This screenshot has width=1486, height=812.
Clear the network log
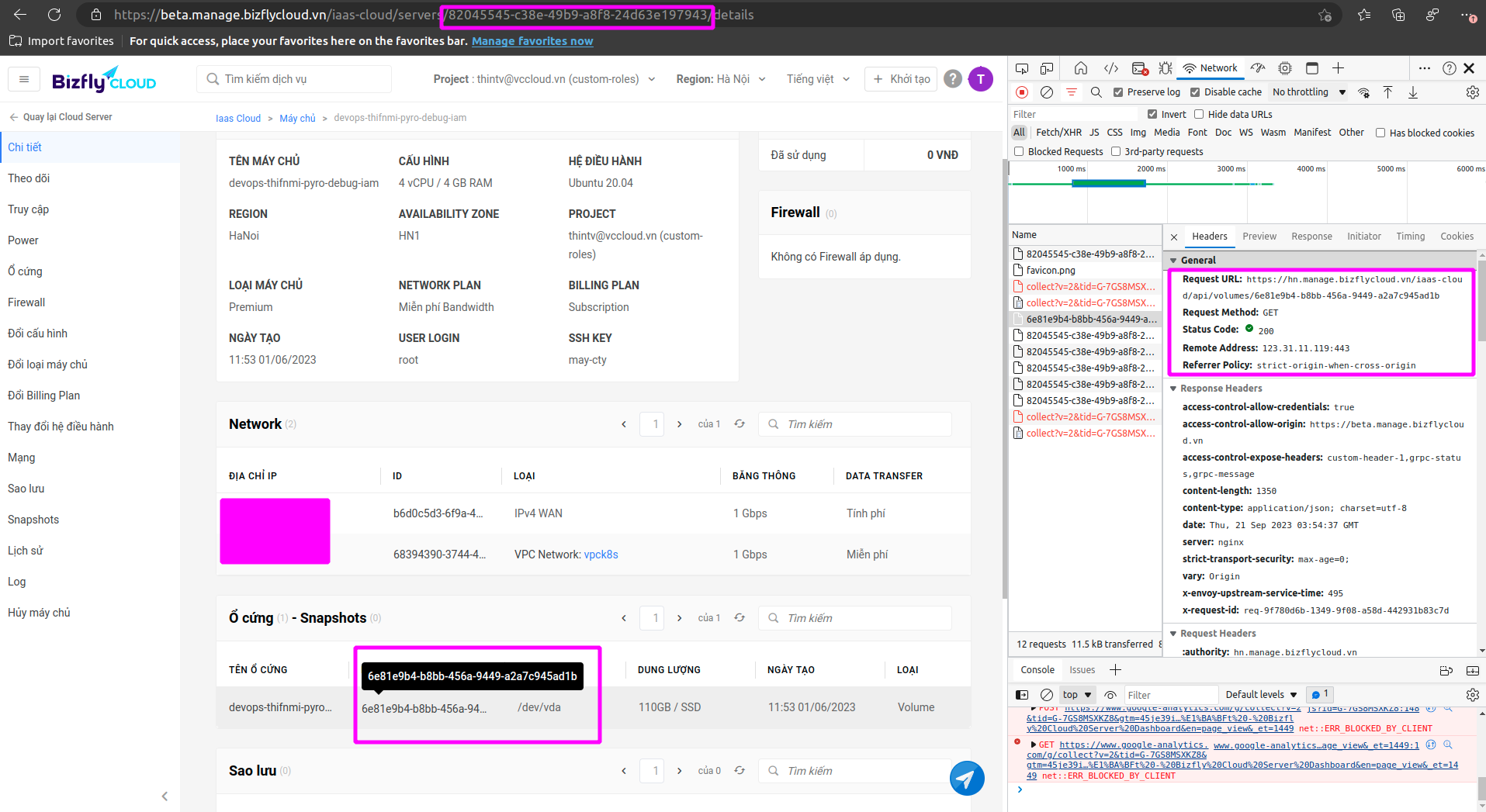[x=1046, y=92]
